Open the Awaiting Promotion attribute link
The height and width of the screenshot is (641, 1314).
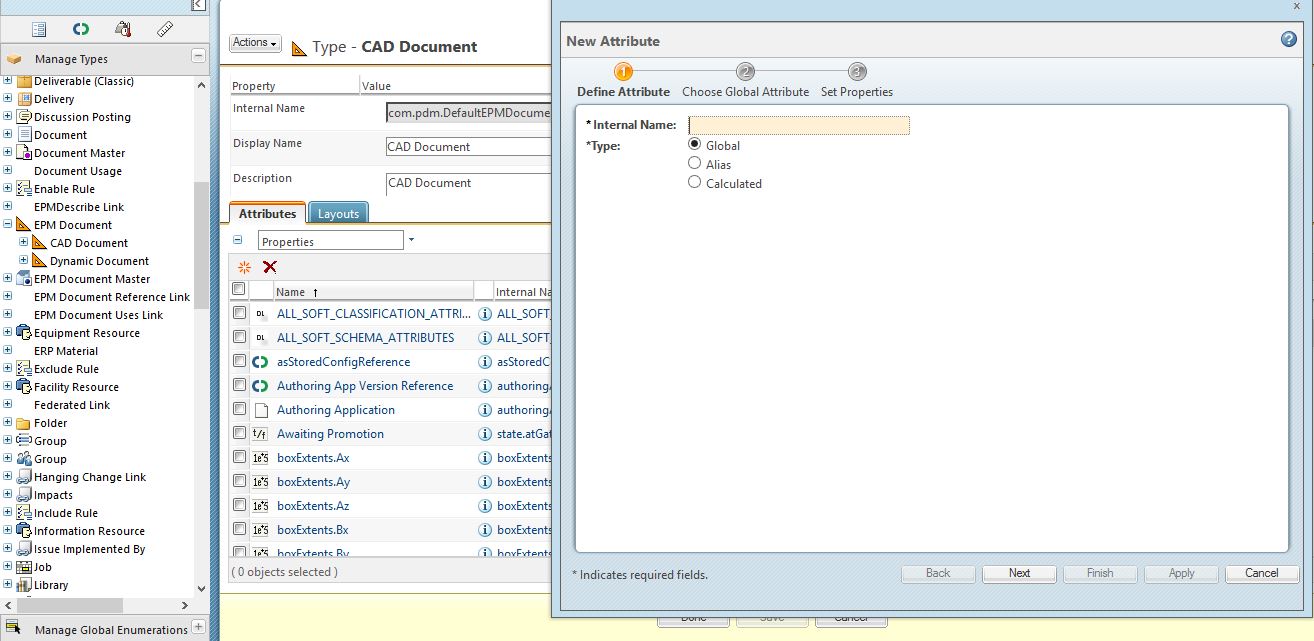(x=330, y=434)
